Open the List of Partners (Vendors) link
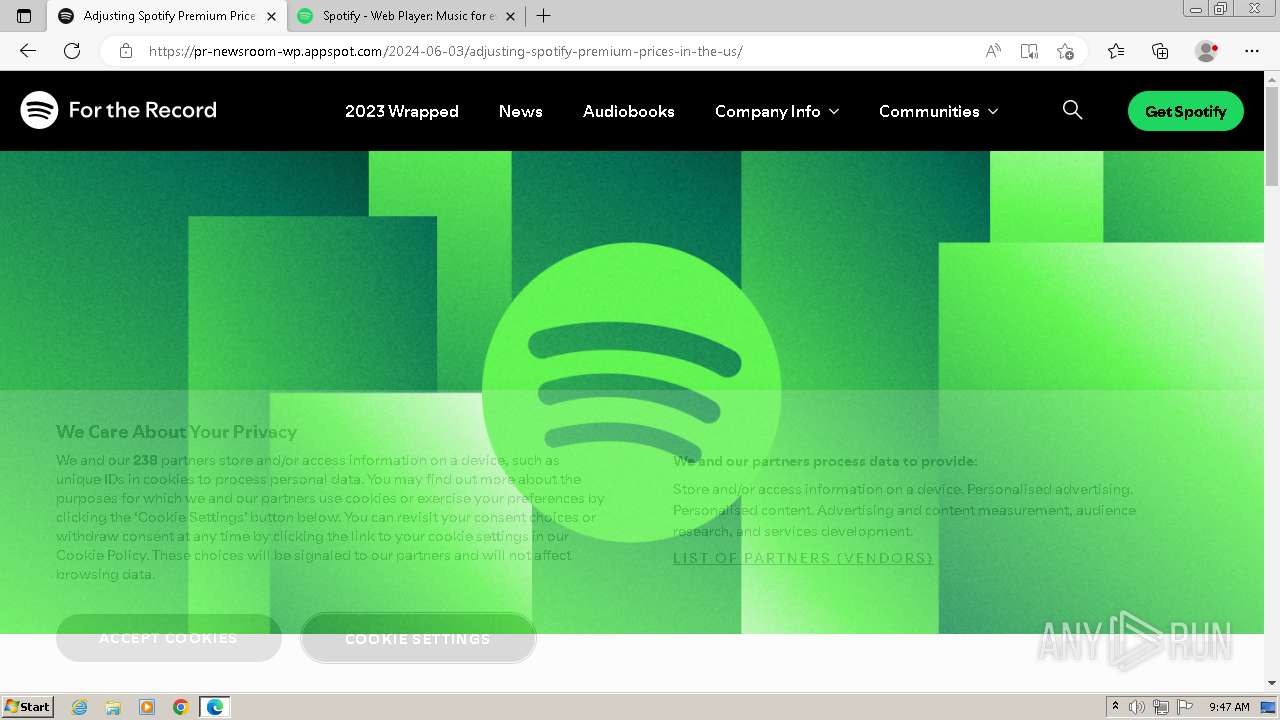Image resolution: width=1280 pixels, height=720 pixels. click(x=803, y=558)
